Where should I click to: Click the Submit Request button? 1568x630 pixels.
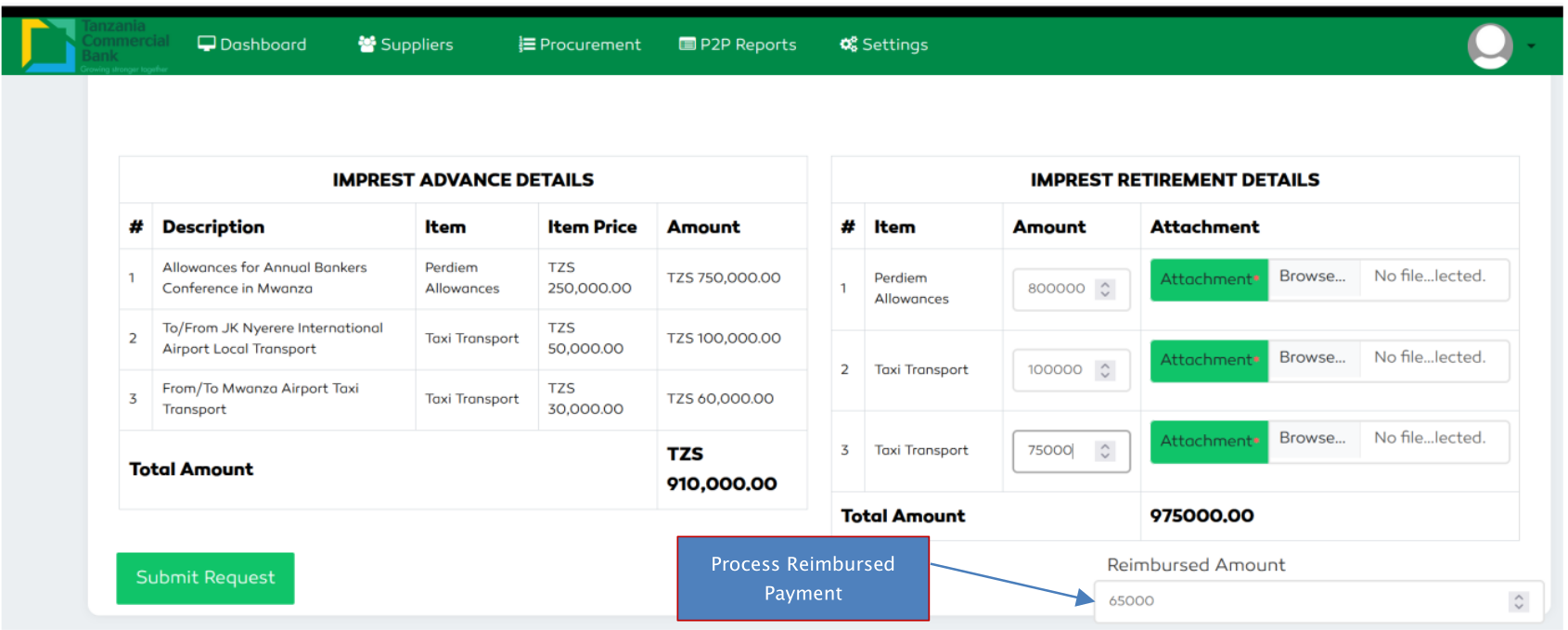(x=205, y=578)
